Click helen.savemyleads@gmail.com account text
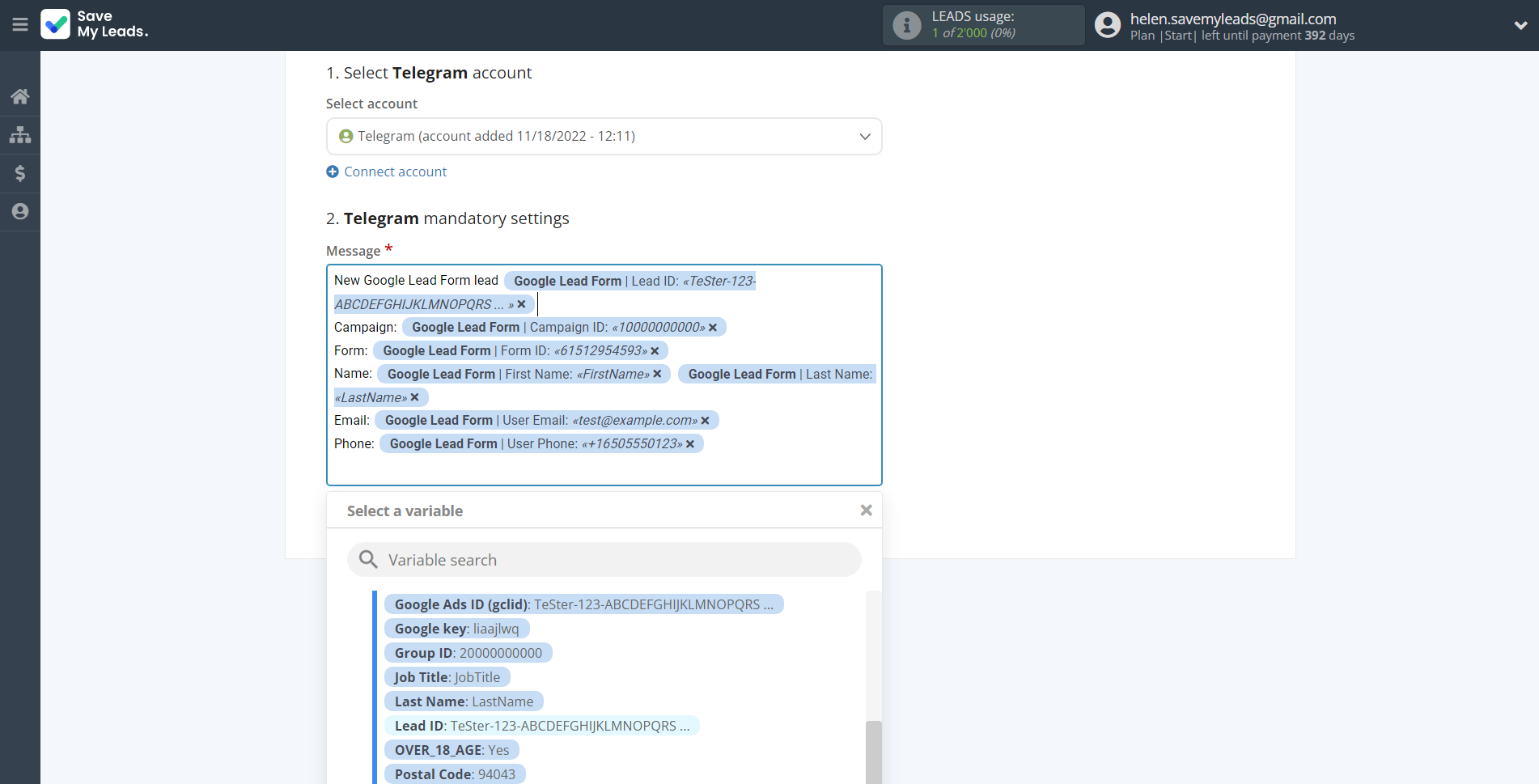Viewport: 1539px width, 784px height. pos(1233,19)
